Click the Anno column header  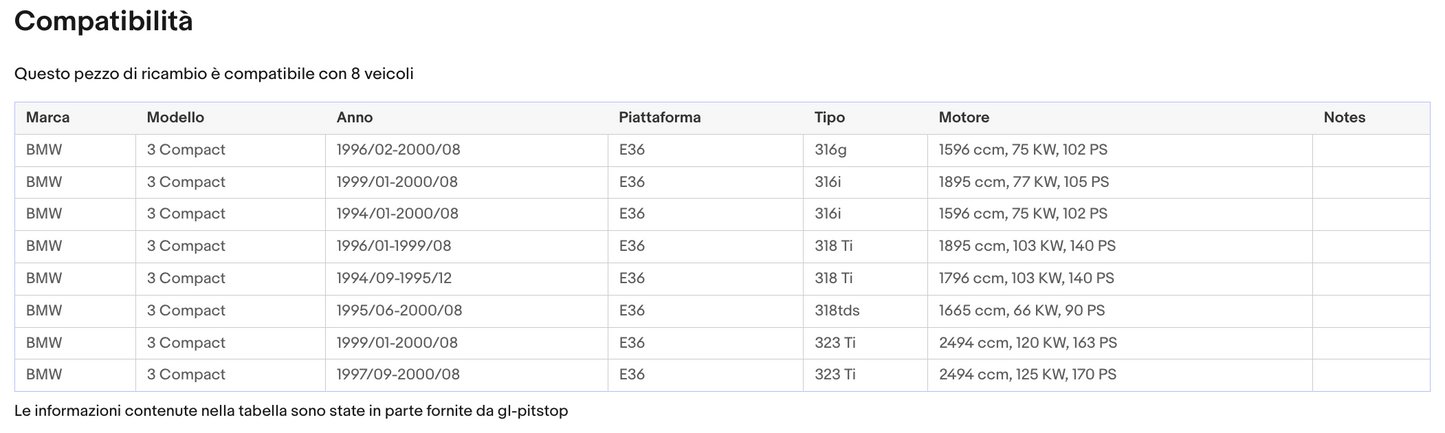pyautogui.click(x=355, y=118)
